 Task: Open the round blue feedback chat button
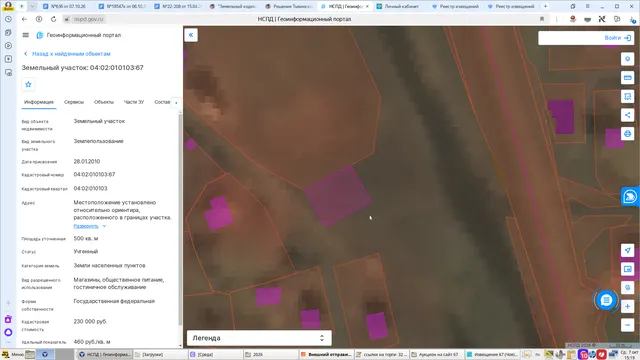[606, 300]
